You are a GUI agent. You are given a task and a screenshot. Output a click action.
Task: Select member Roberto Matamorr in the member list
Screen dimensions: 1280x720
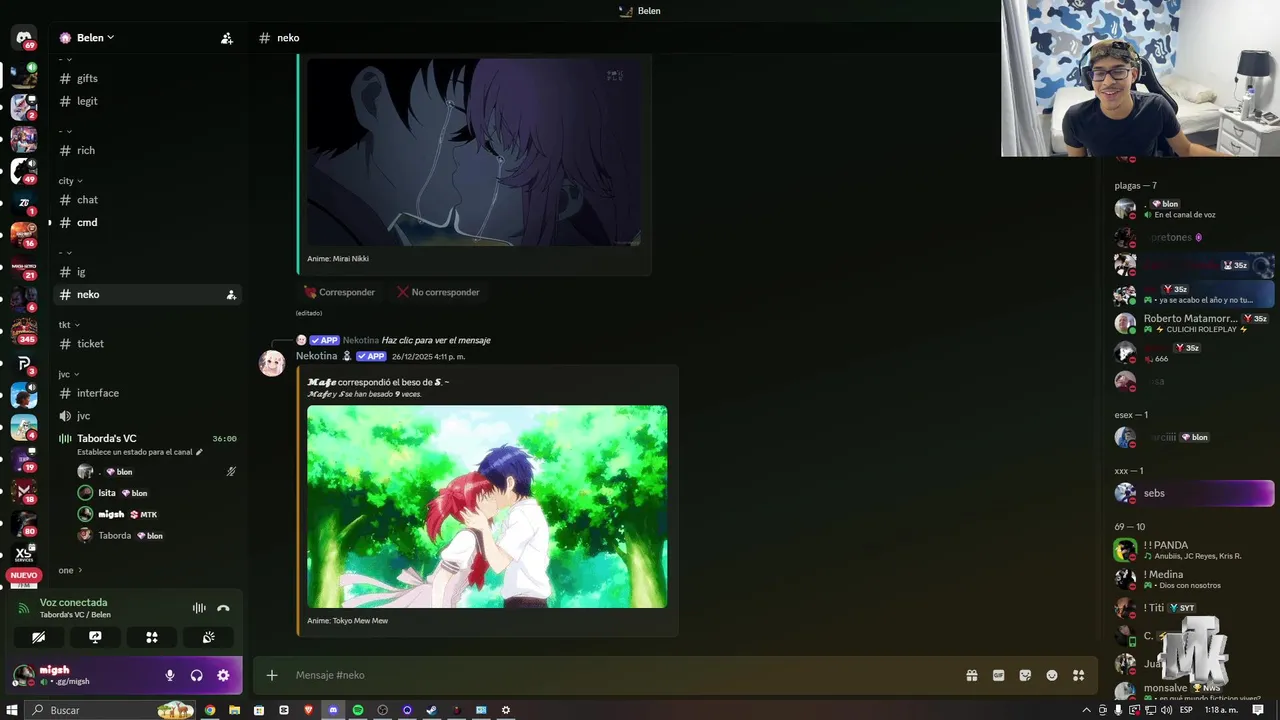click(x=1194, y=323)
